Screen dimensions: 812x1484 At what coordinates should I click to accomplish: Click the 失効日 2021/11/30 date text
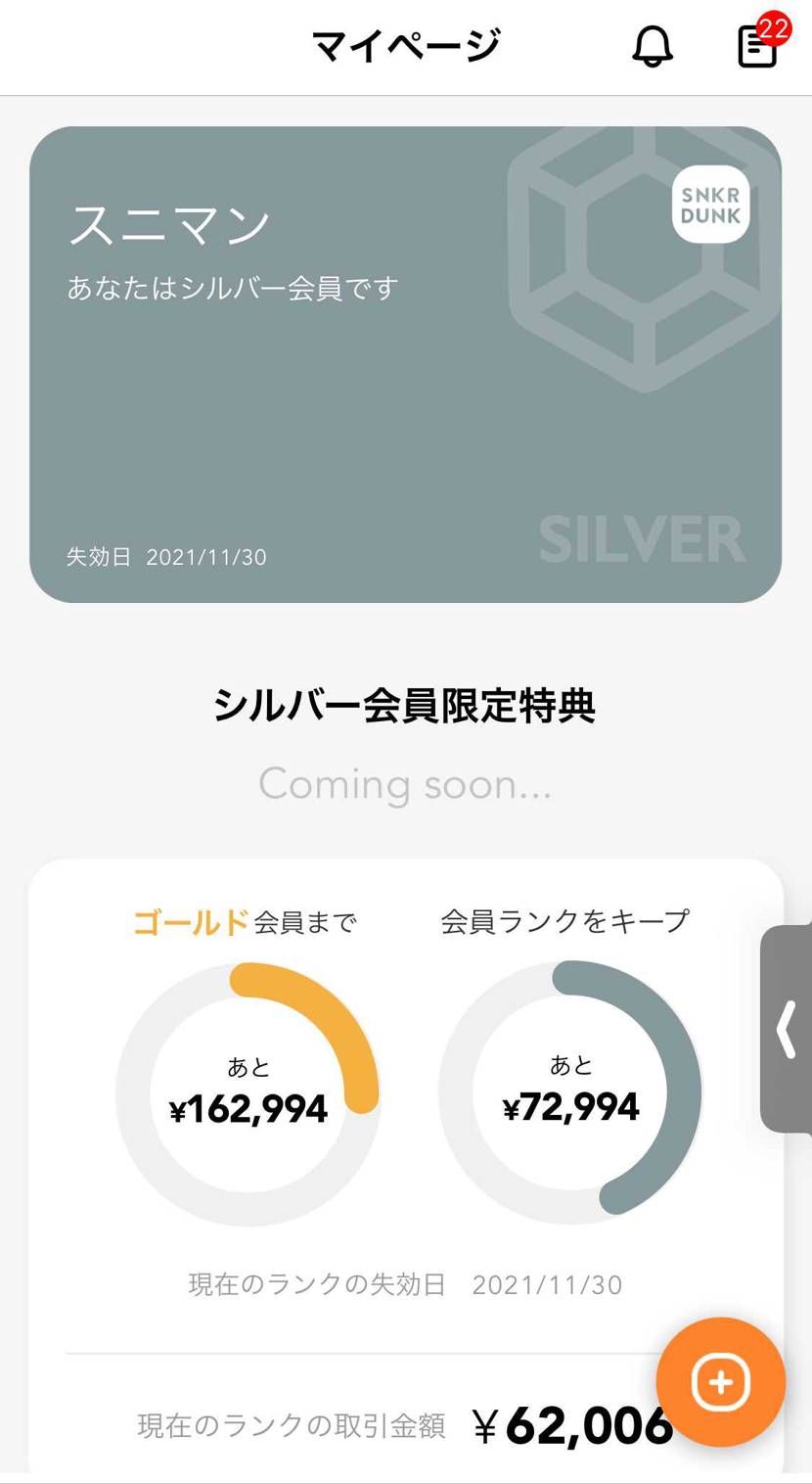point(164,557)
